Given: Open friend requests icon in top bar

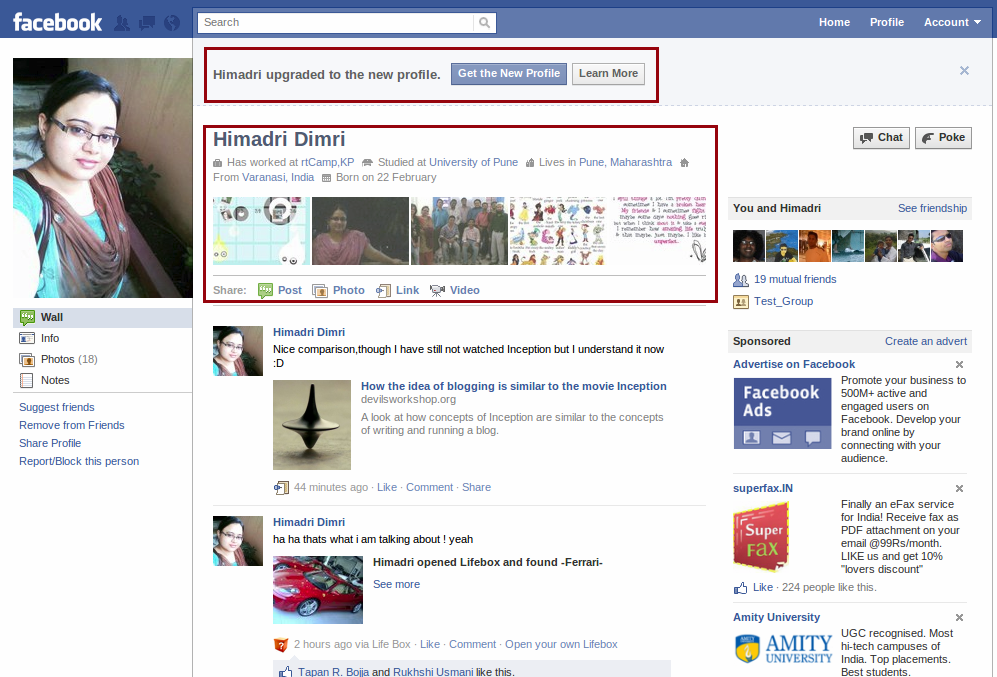Looking at the screenshot, I should [x=122, y=24].
